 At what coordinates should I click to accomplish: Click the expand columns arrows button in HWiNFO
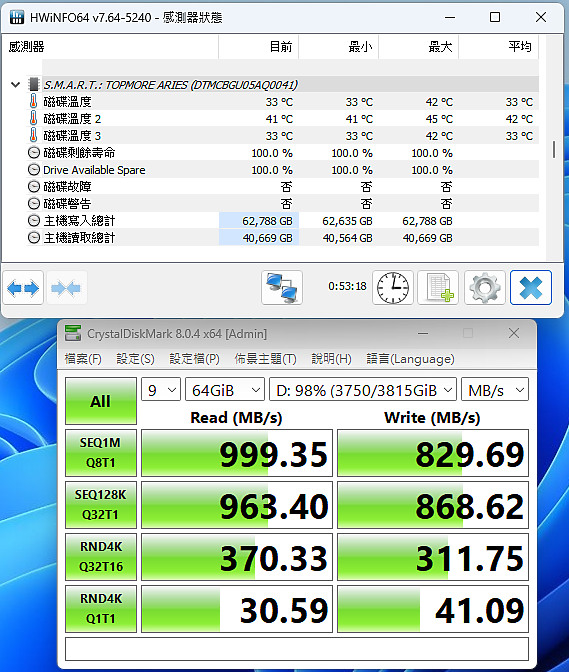coord(23,288)
